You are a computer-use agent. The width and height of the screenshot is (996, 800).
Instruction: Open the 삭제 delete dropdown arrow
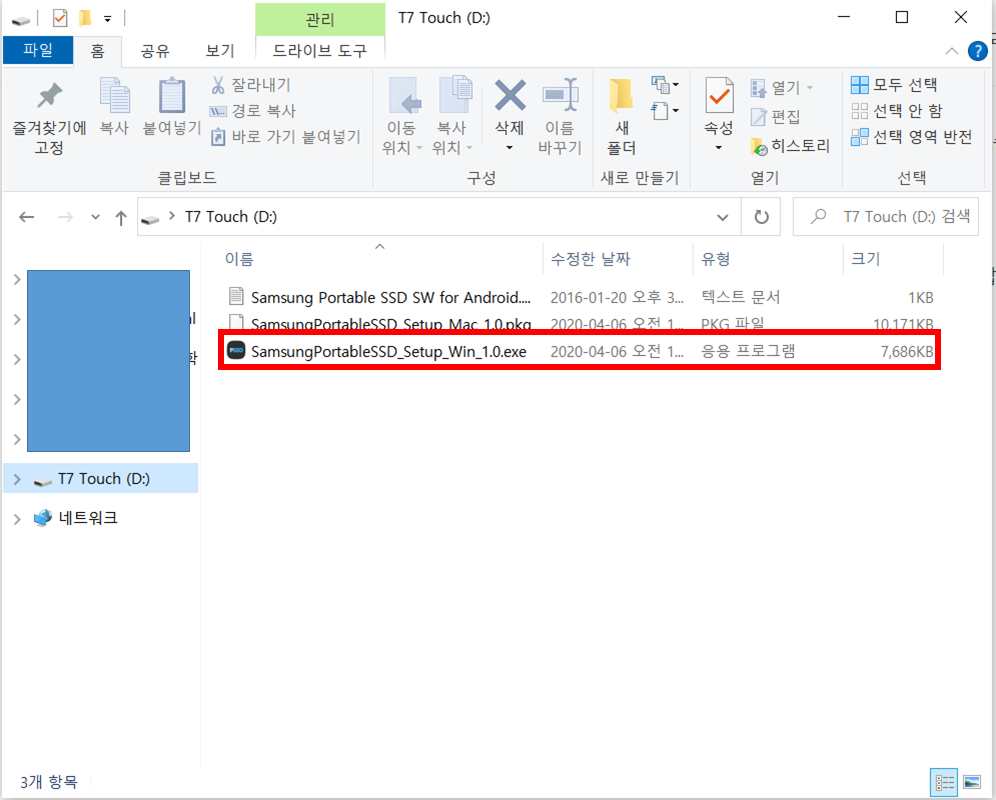(509, 148)
